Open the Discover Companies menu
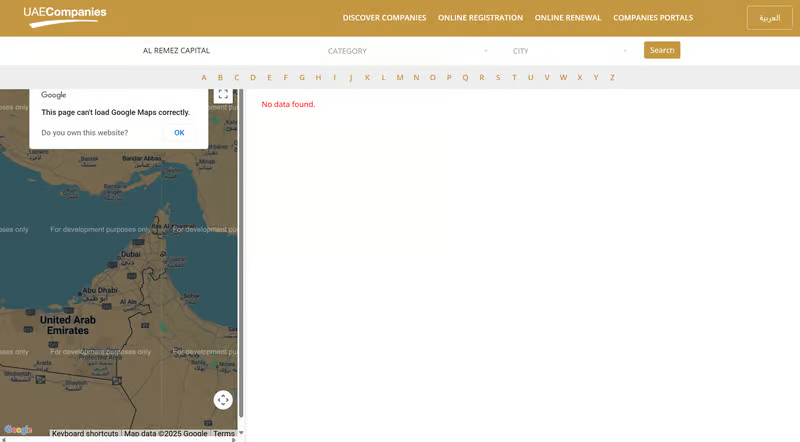 tap(384, 18)
